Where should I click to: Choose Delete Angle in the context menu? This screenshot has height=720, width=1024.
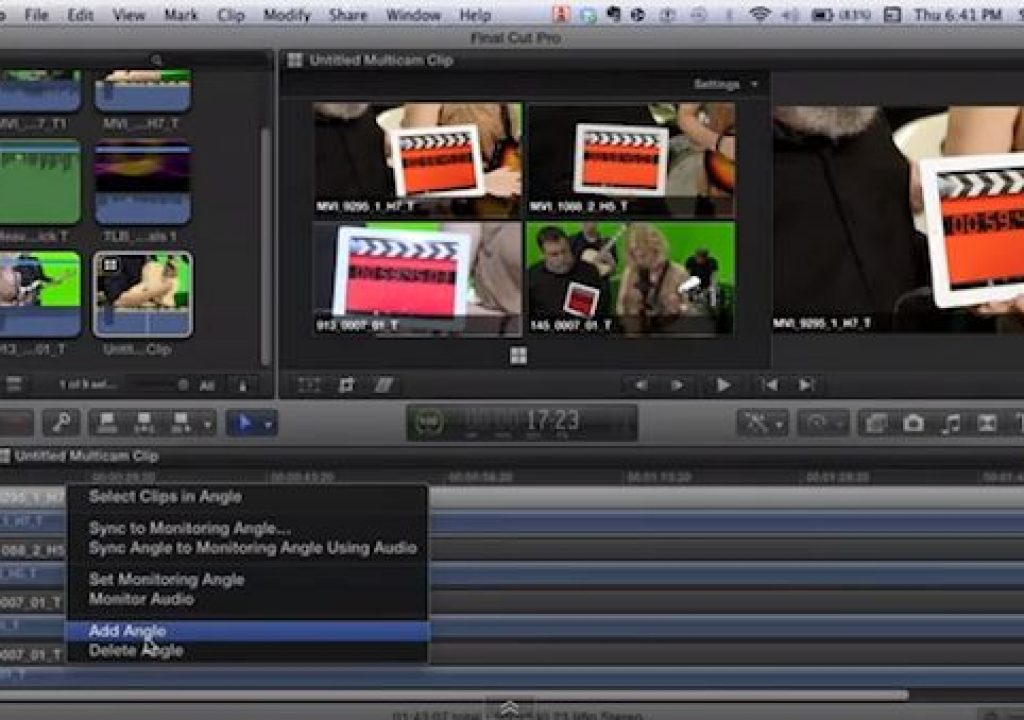[248, 650]
